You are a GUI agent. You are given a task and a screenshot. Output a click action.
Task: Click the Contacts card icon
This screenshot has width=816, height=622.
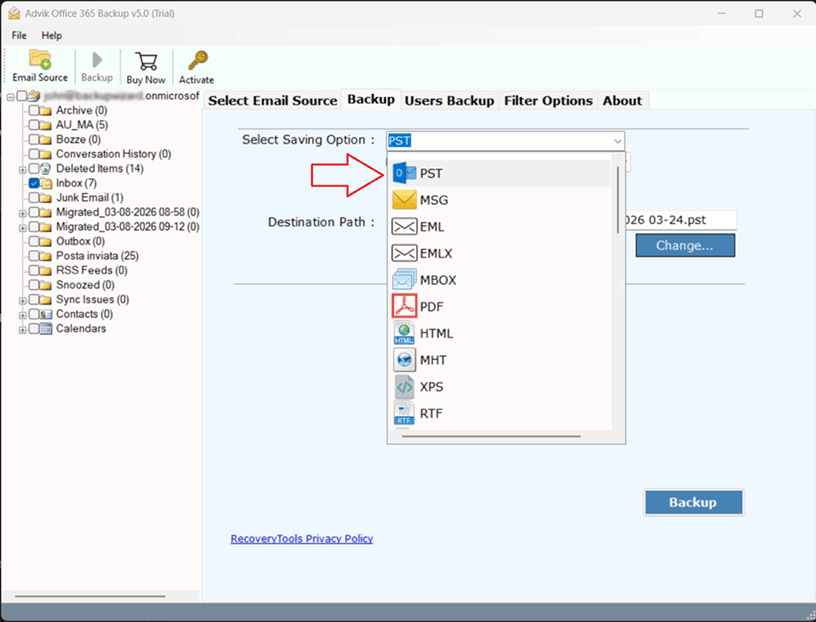46,314
